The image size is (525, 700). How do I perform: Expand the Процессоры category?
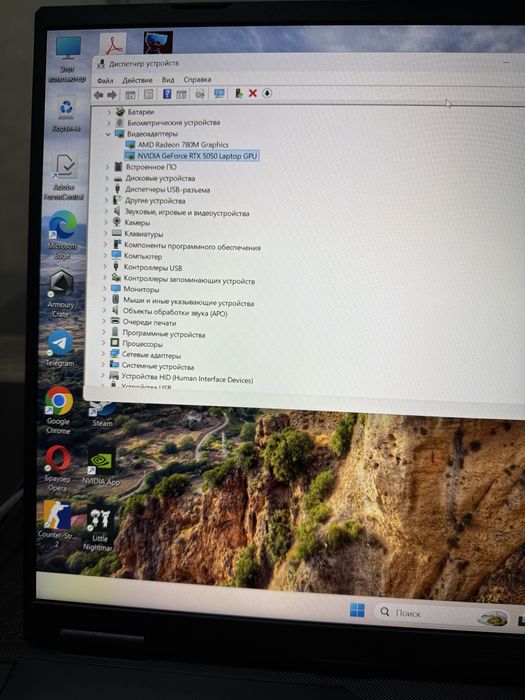104,343
